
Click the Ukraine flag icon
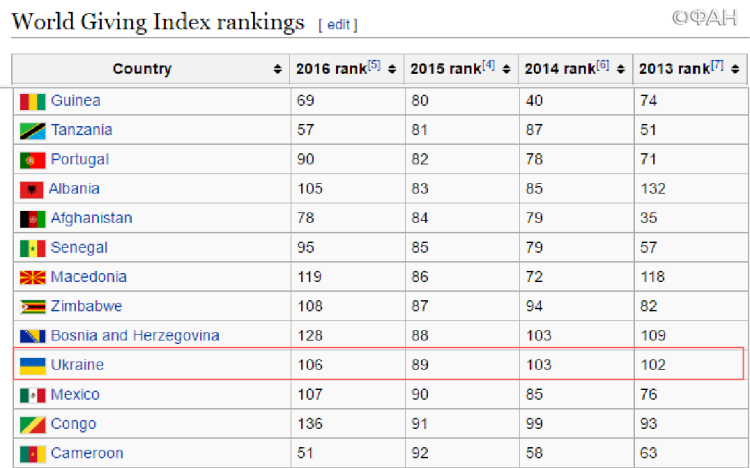click(x=32, y=365)
